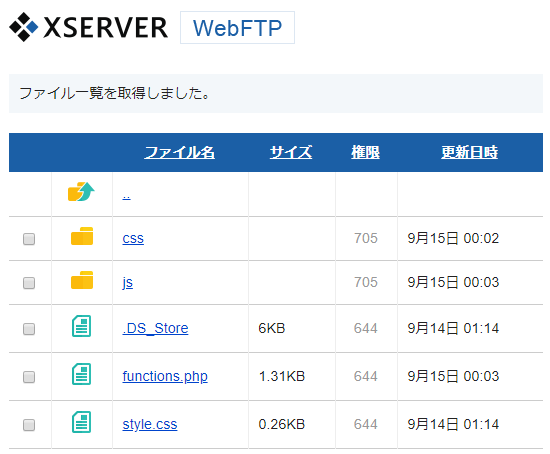Check the .DS_Store row checkbox
The height and width of the screenshot is (454, 550).
(29, 329)
